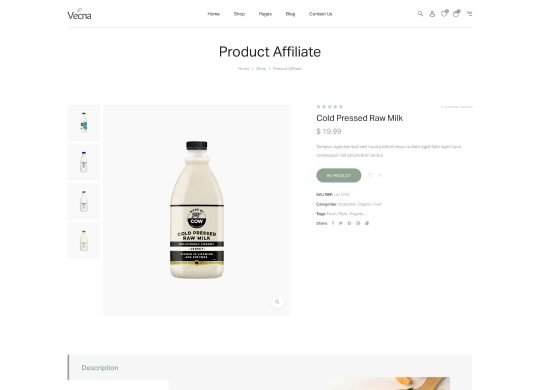Go to the Blog menu item
Screen dimensions: 540x390
pyautogui.click(x=290, y=14)
